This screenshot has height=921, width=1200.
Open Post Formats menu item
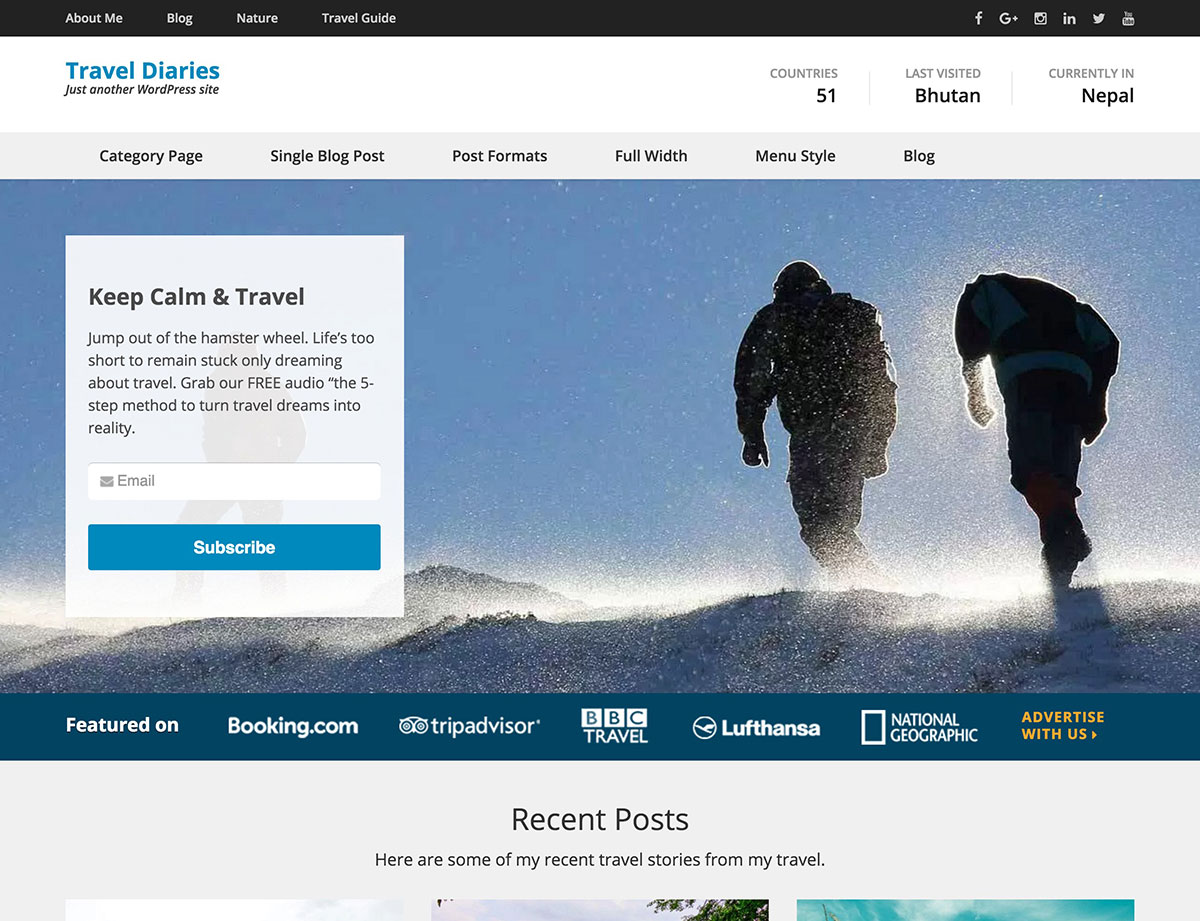pyautogui.click(x=499, y=156)
